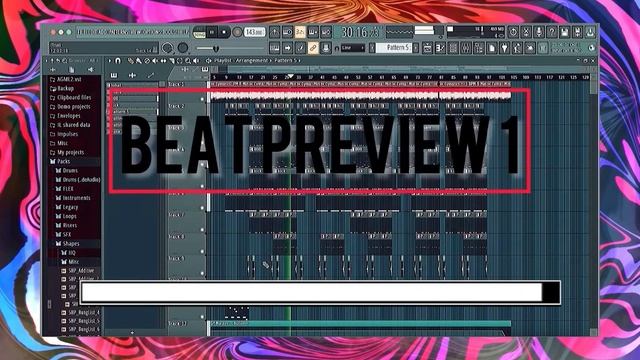Select the delete tool in playlist toolbar
The image size is (640, 360).
coord(147,61)
